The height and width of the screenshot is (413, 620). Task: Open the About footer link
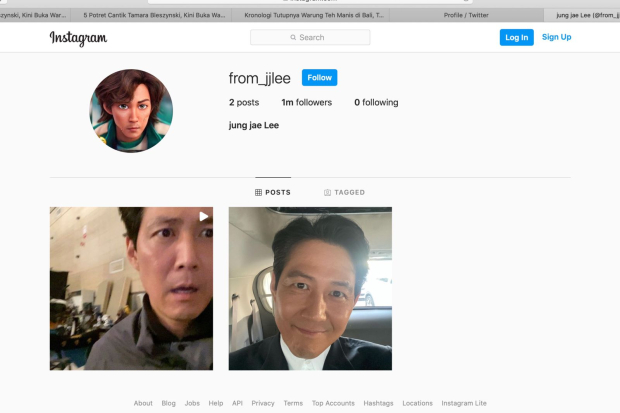[143, 403]
